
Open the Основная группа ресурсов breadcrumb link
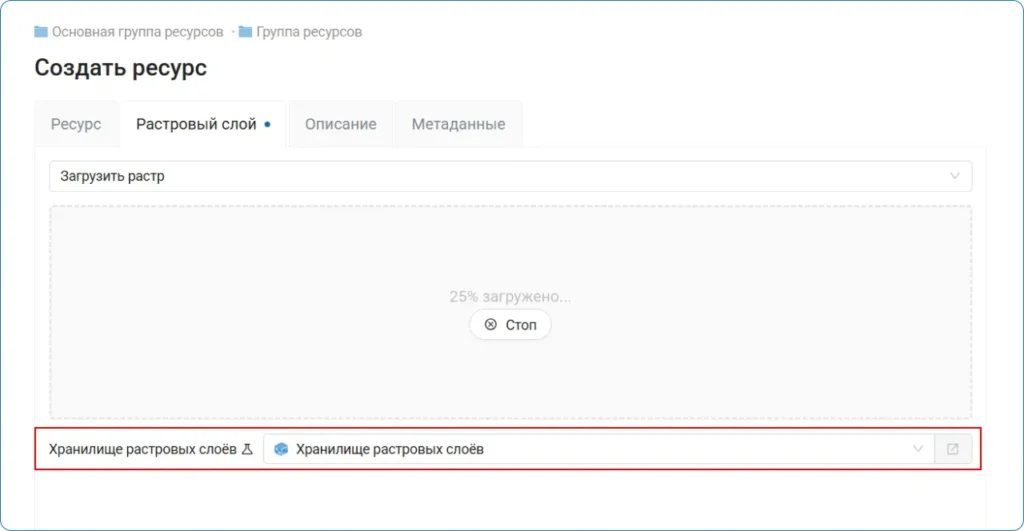[x=137, y=32]
